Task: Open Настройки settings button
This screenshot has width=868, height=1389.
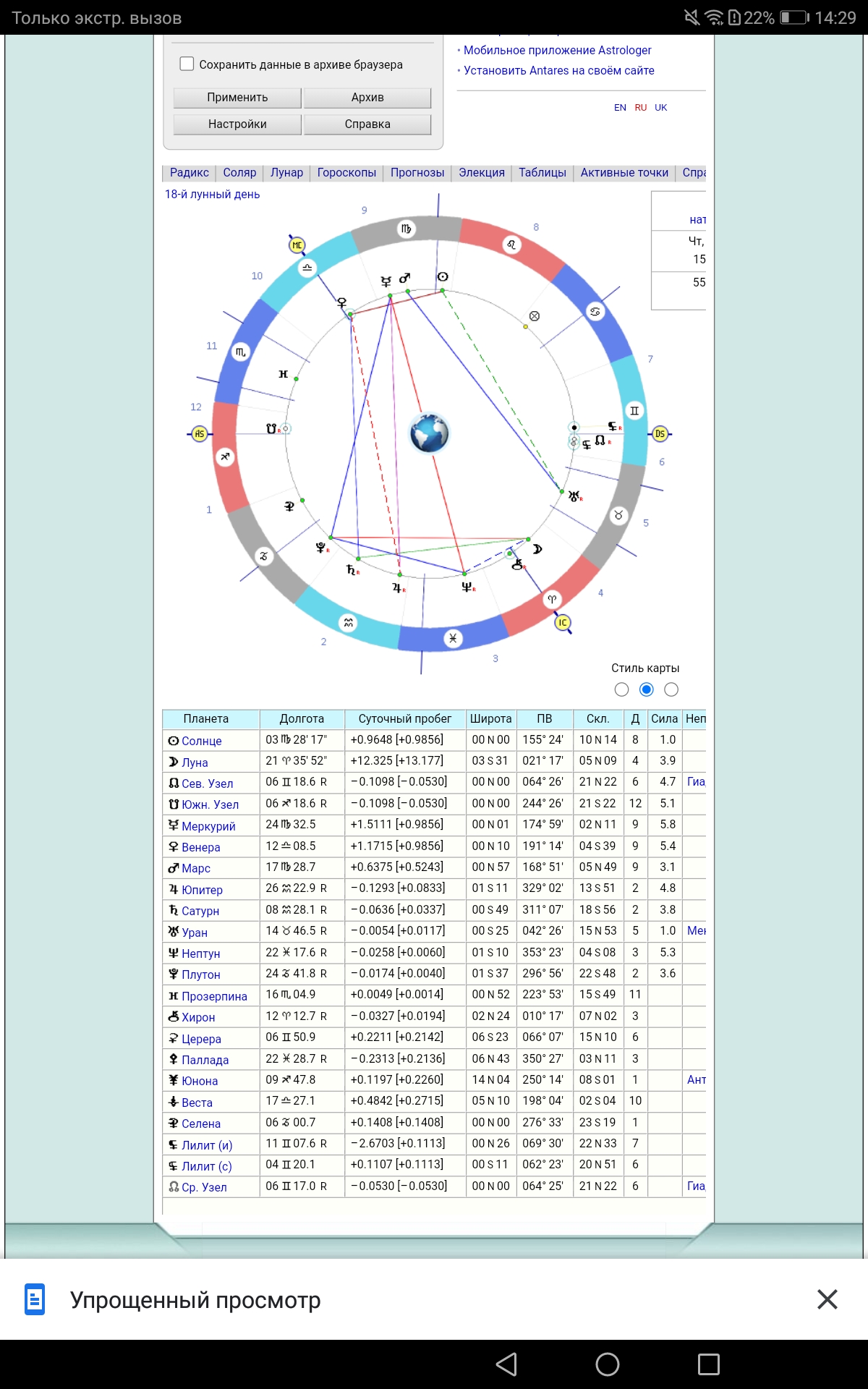Action: [x=237, y=124]
